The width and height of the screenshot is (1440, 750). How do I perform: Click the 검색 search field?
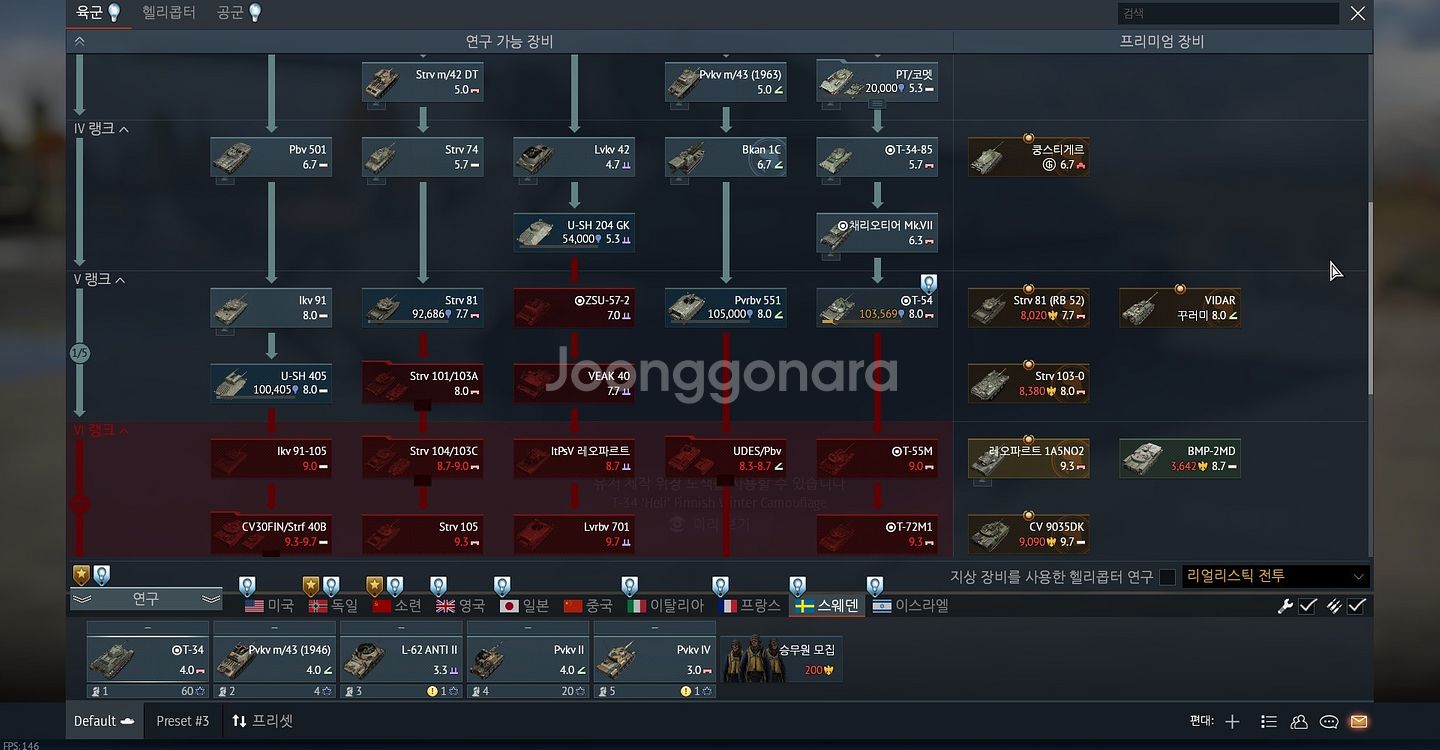point(1228,13)
